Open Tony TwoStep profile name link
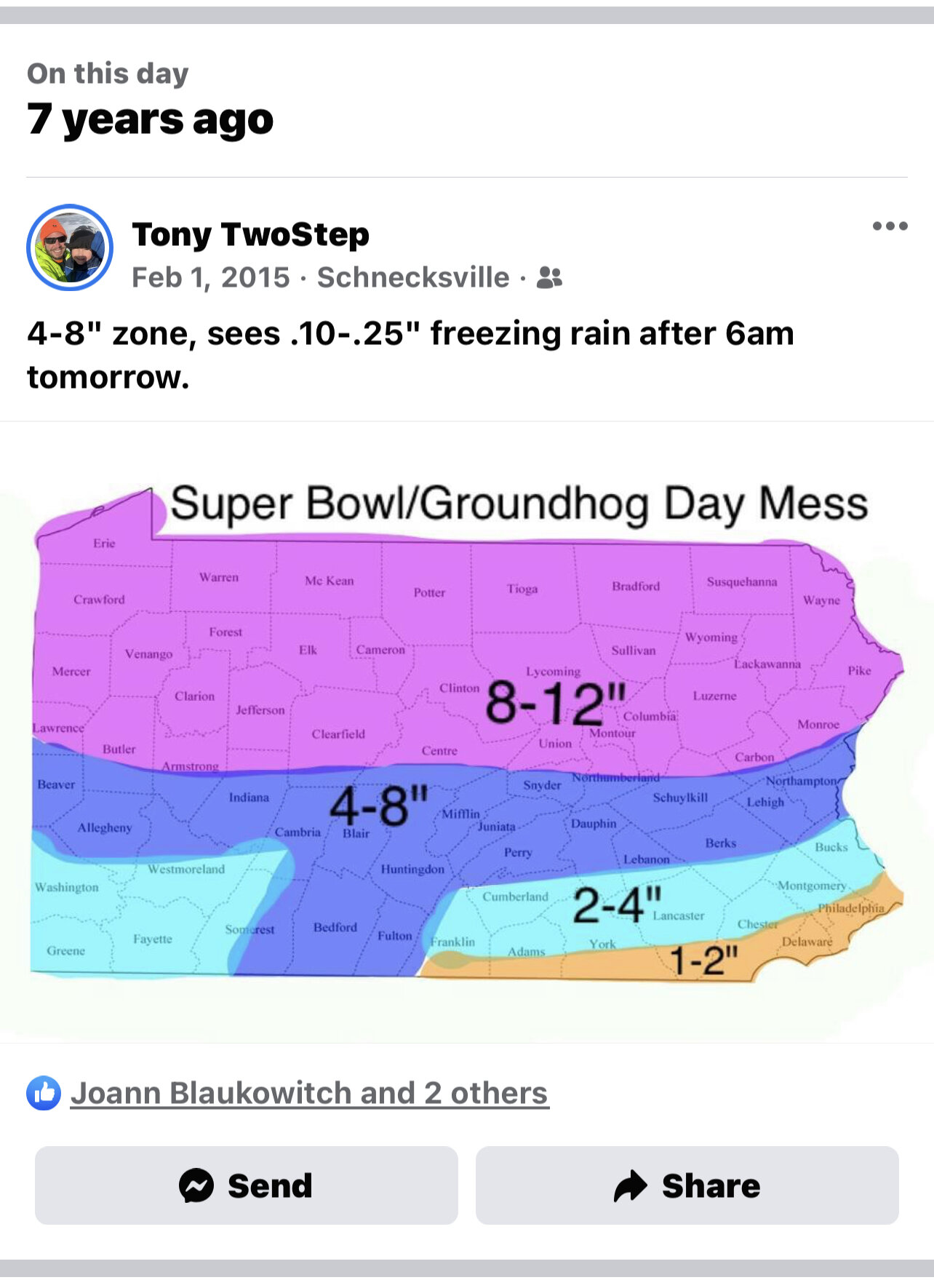This screenshot has height=1288, width=934. coord(251,234)
